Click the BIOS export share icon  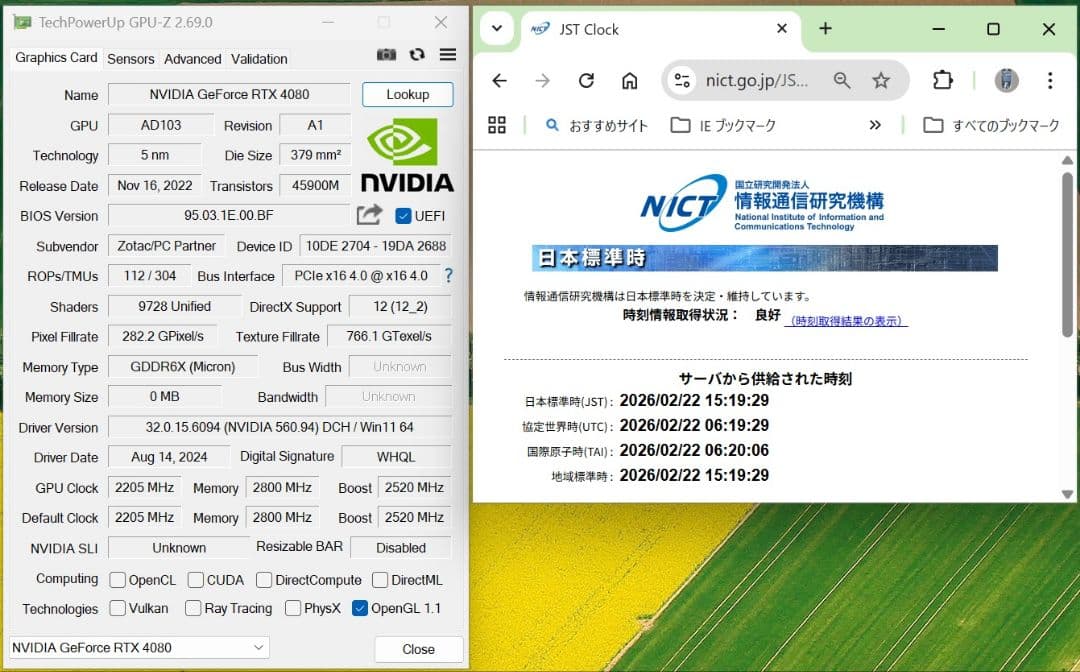coord(369,215)
